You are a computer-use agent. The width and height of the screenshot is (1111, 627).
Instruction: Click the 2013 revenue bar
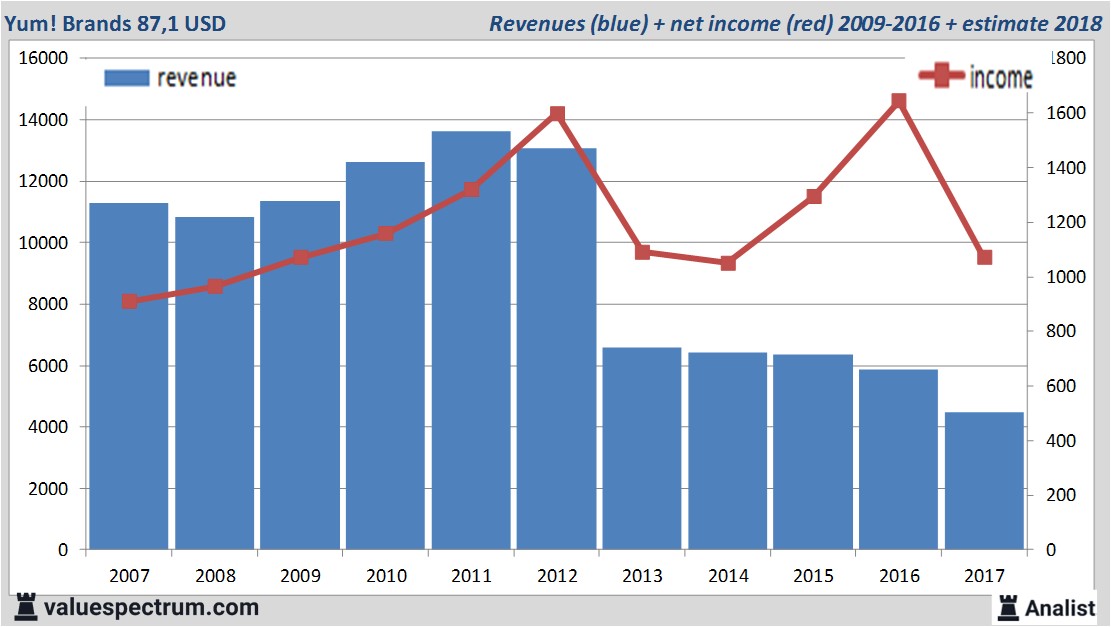pyautogui.click(x=642, y=448)
